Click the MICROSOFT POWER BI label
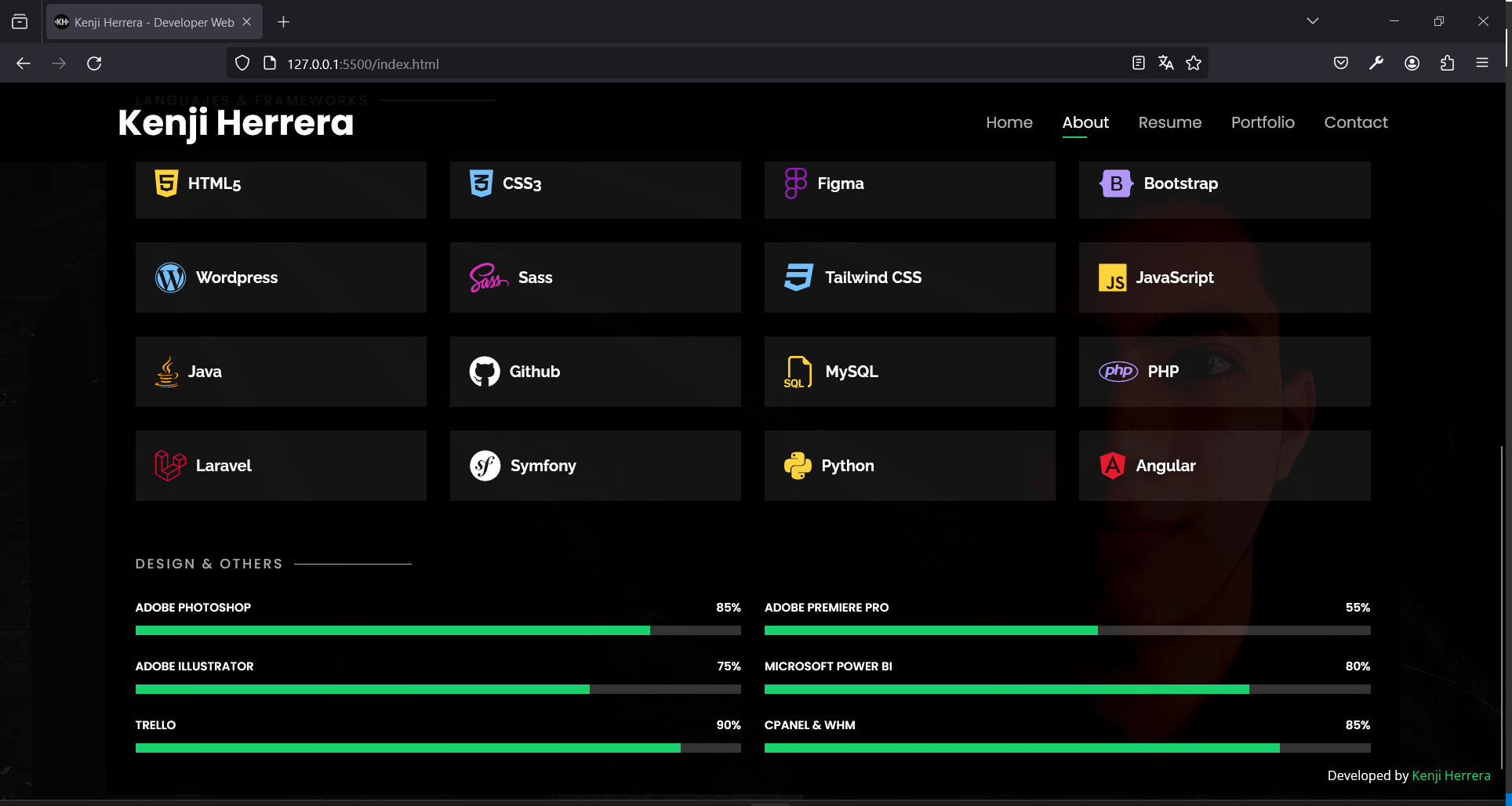This screenshot has height=806, width=1512. 828,666
